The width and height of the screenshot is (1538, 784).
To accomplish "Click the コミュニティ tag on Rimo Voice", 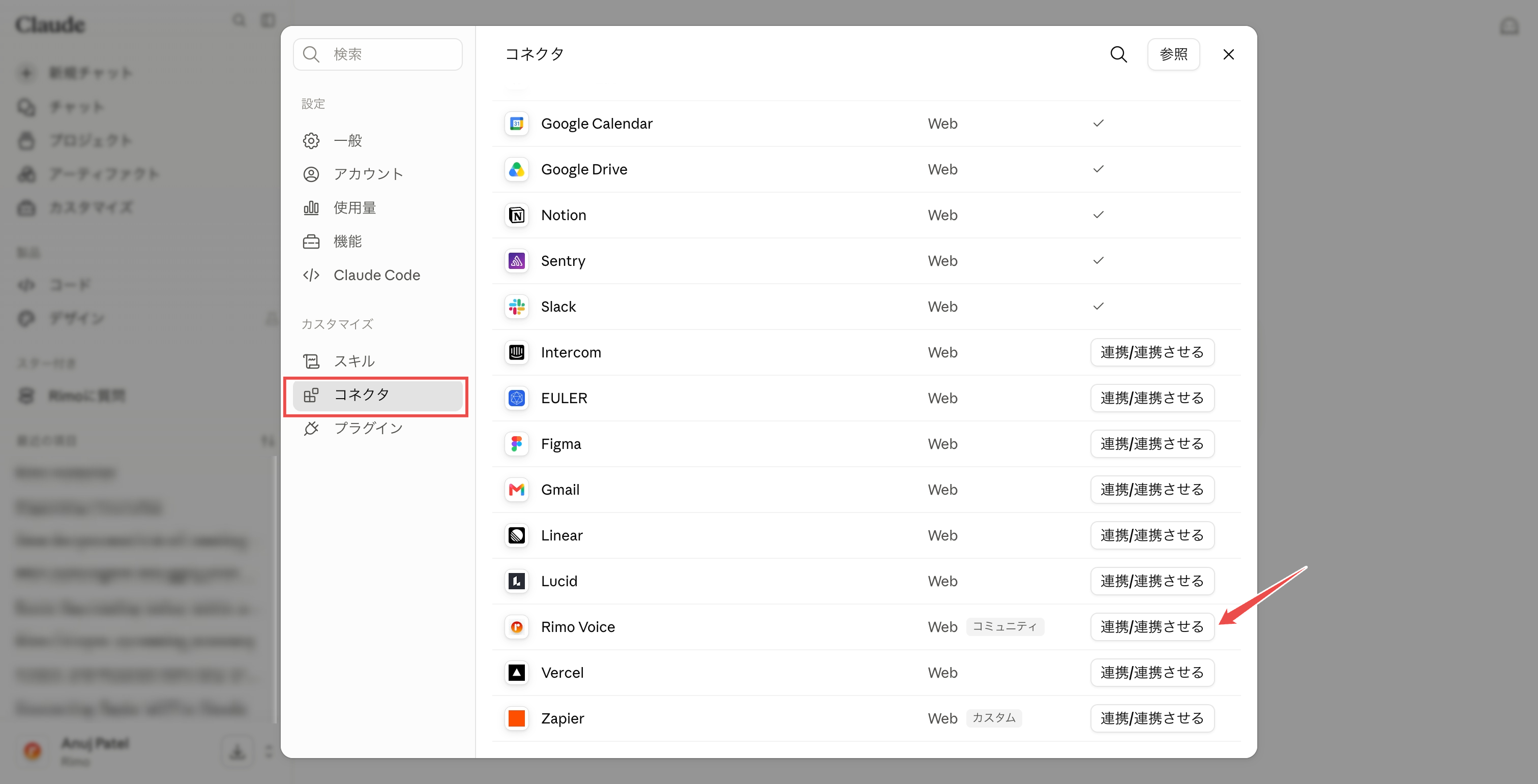I will click(1005, 626).
